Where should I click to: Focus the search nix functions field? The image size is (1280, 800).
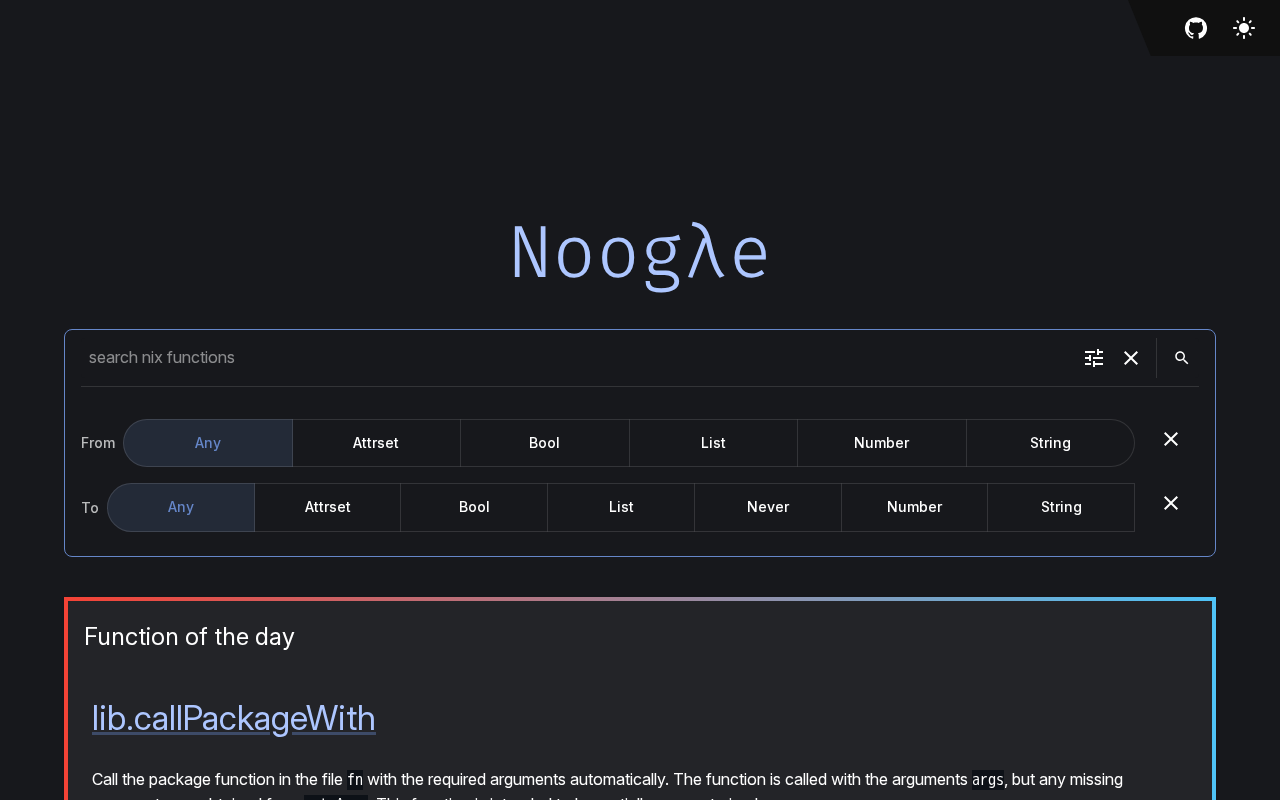point(570,358)
